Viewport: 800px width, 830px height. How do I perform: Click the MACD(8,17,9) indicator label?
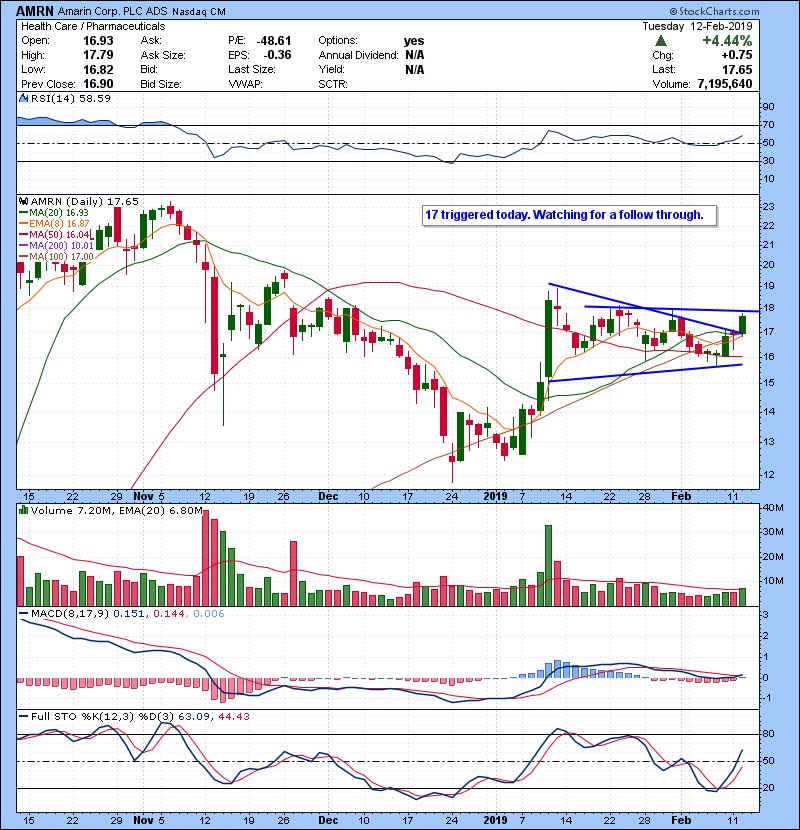pos(70,614)
